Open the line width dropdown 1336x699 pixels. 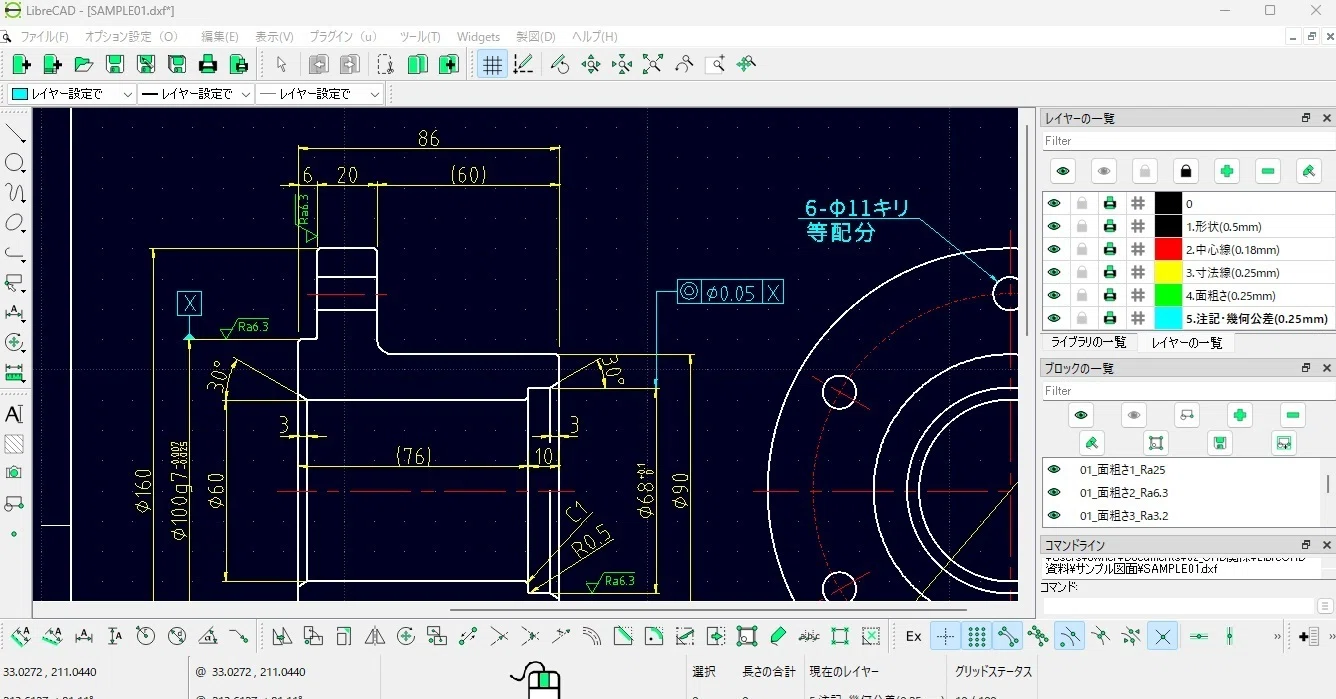click(197, 94)
